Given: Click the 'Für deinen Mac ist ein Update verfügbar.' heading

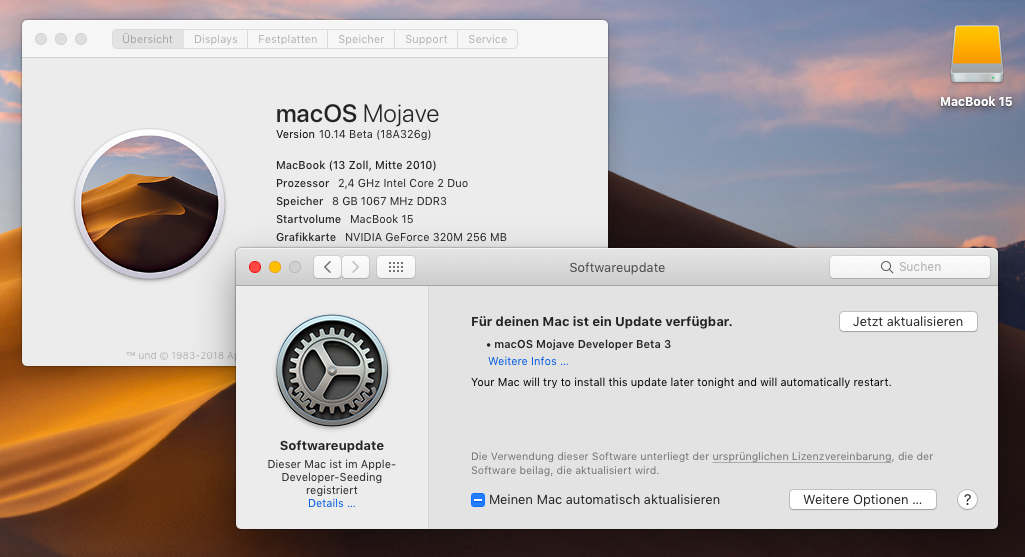Looking at the screenshot, I should point(601,322).
